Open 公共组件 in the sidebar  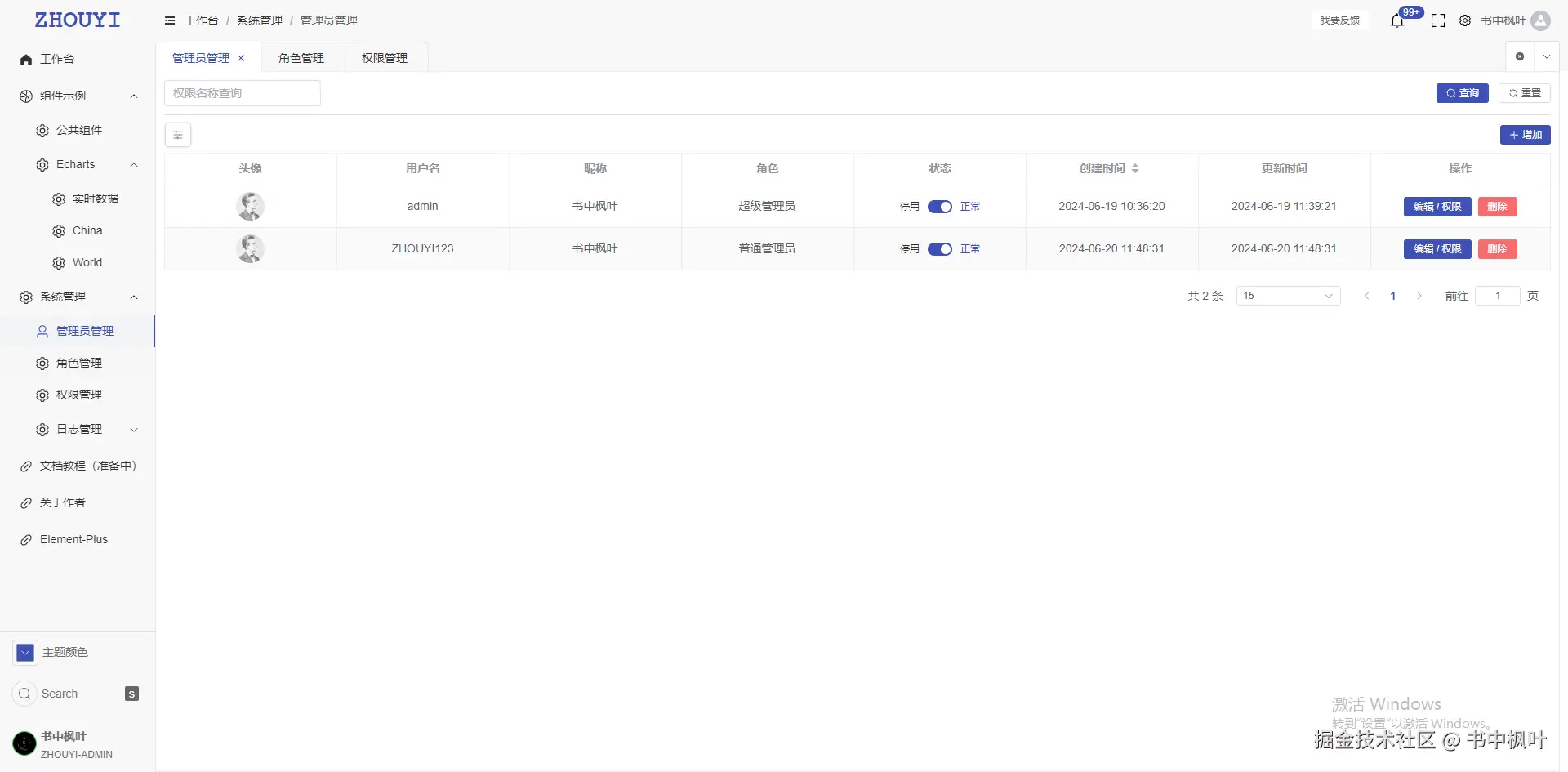point(78,130)
